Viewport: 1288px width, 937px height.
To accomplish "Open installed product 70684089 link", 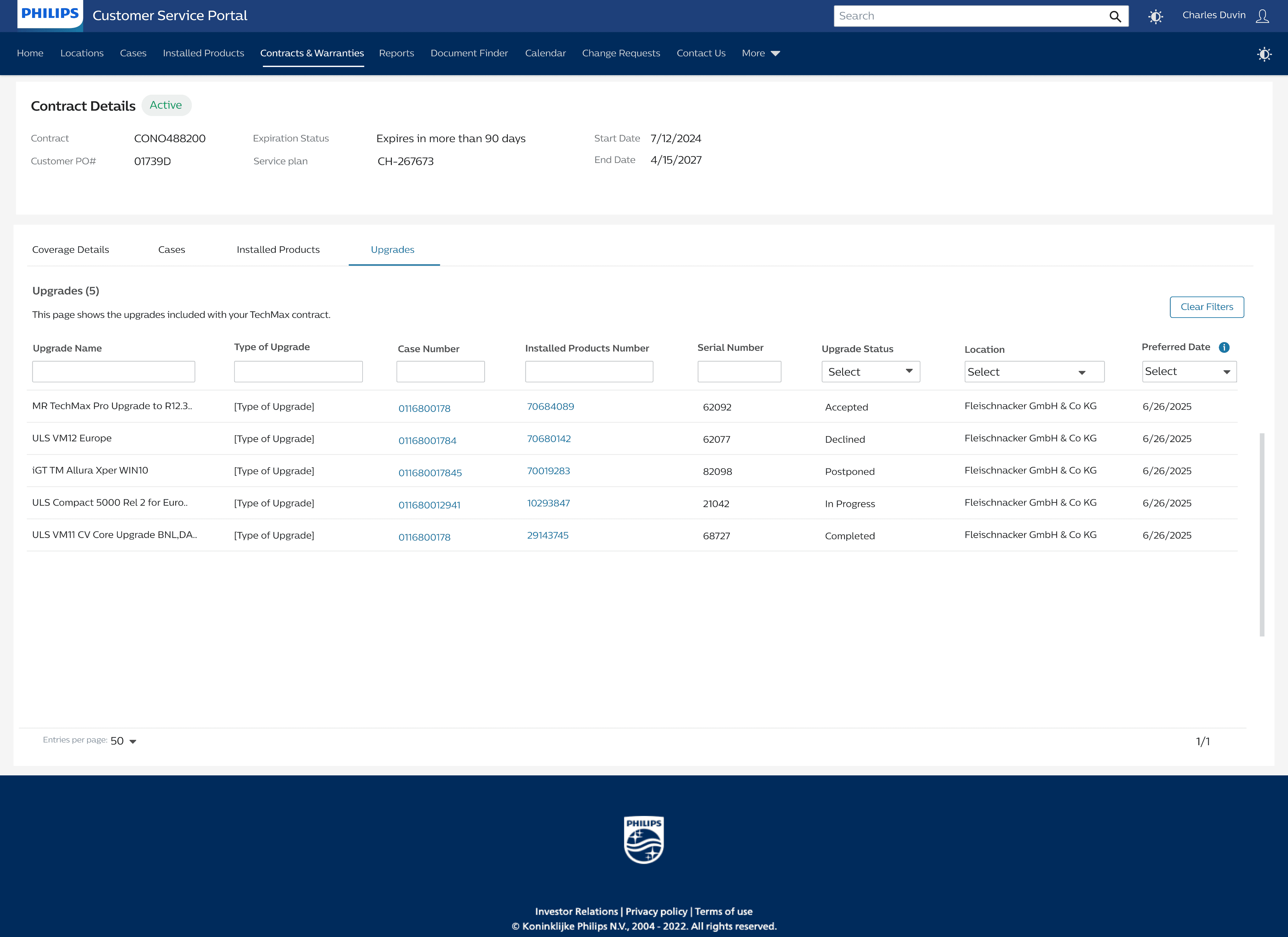I will tap(550, 407).
